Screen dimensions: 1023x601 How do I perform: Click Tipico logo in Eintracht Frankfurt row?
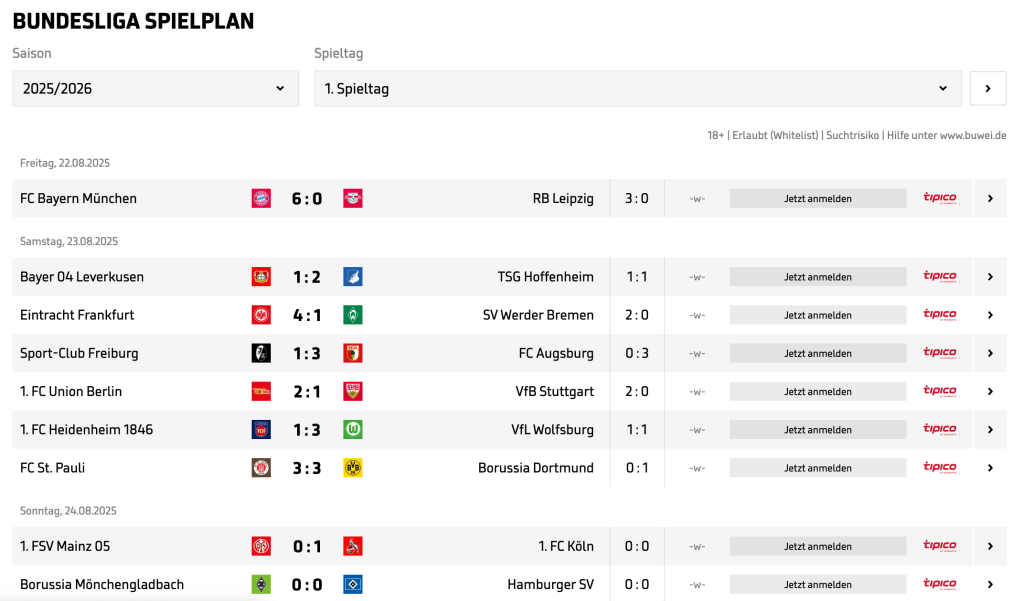940,315
